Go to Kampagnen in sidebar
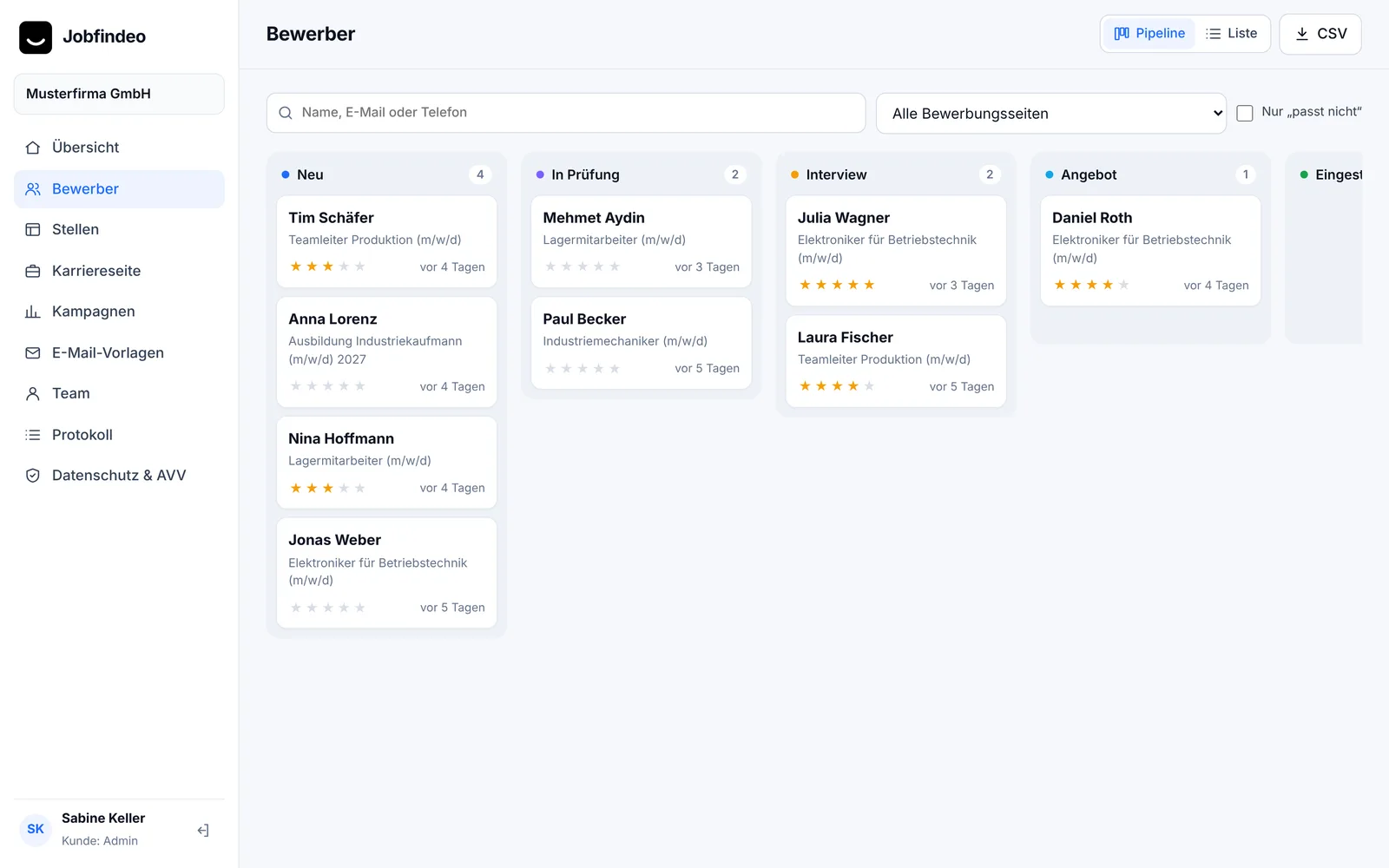 click(119, 312)
